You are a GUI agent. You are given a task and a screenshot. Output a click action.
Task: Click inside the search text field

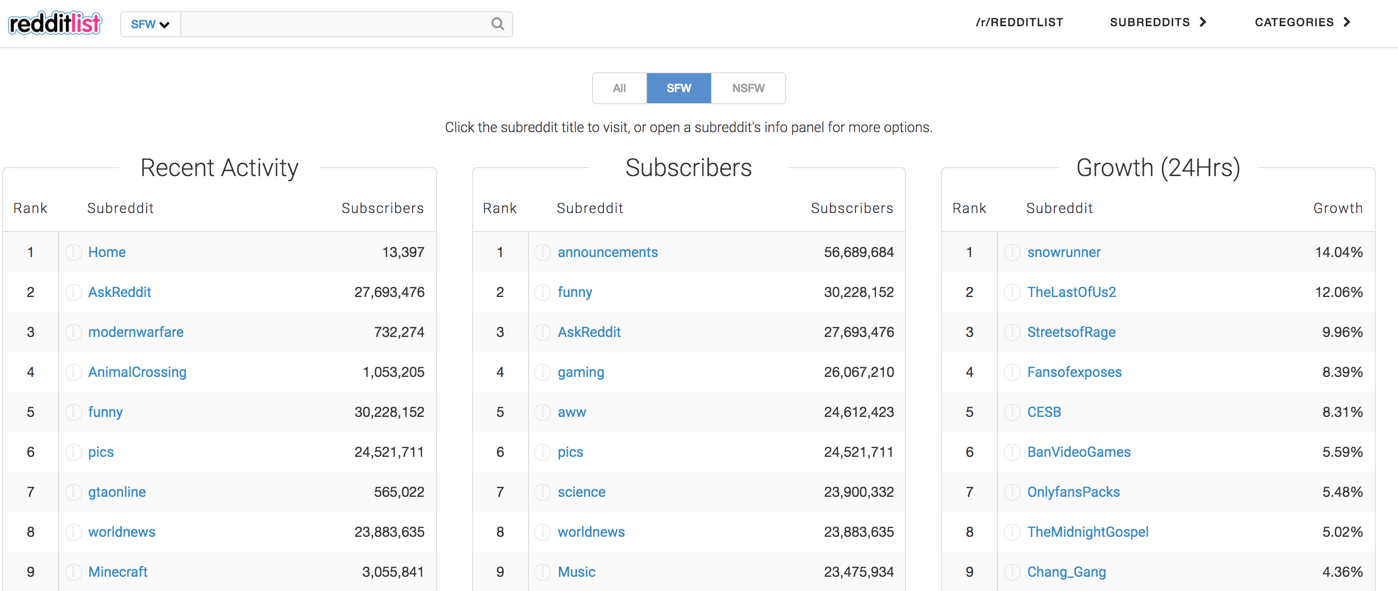[335, 24]
